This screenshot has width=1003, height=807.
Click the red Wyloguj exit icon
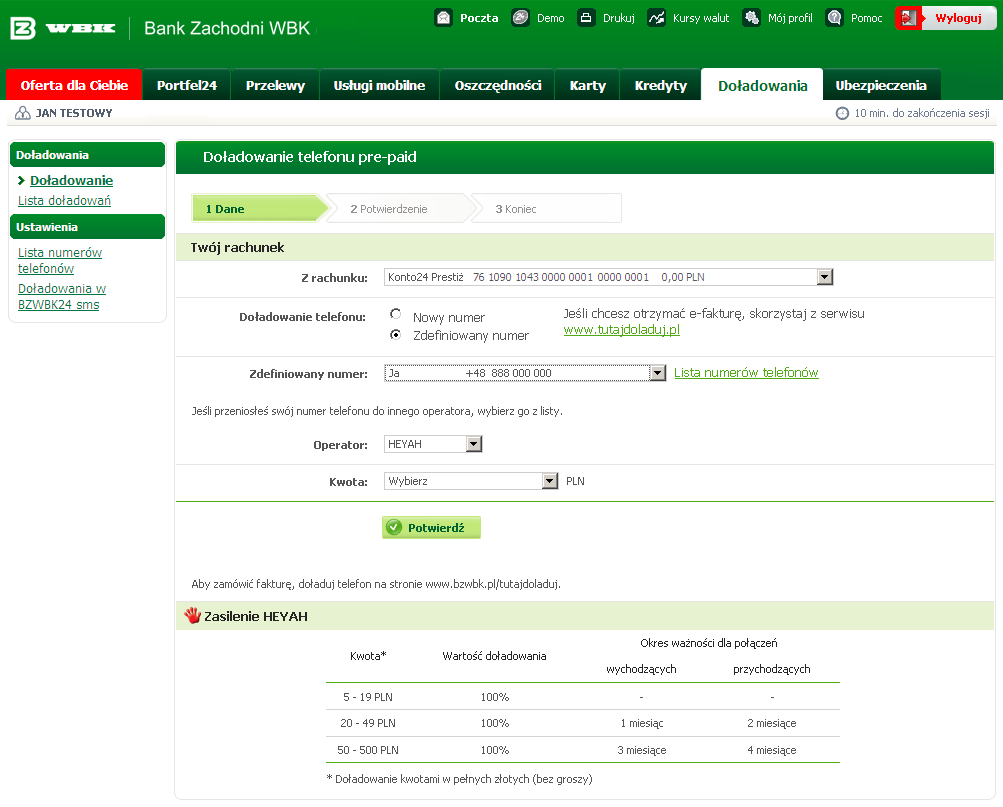910,18
